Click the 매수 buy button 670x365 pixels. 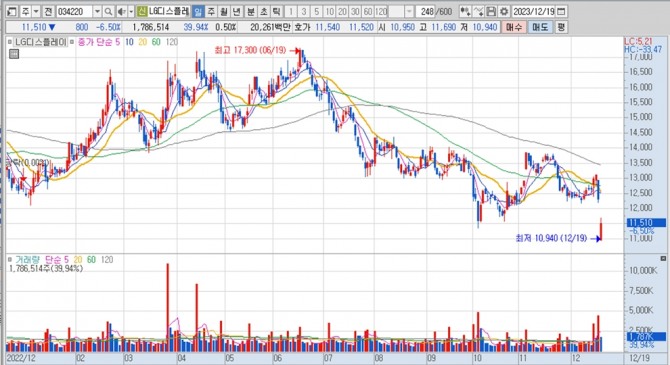(514, 27)
